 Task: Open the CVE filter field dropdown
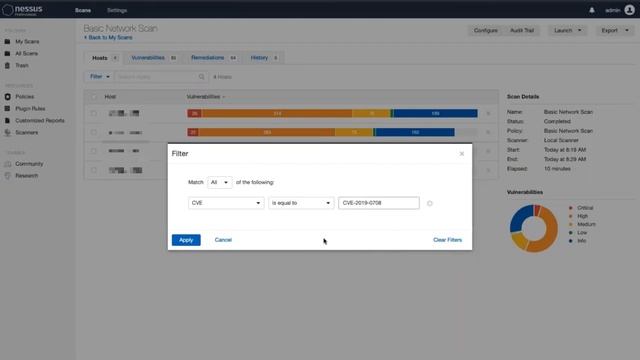click(x=226, y=203)
